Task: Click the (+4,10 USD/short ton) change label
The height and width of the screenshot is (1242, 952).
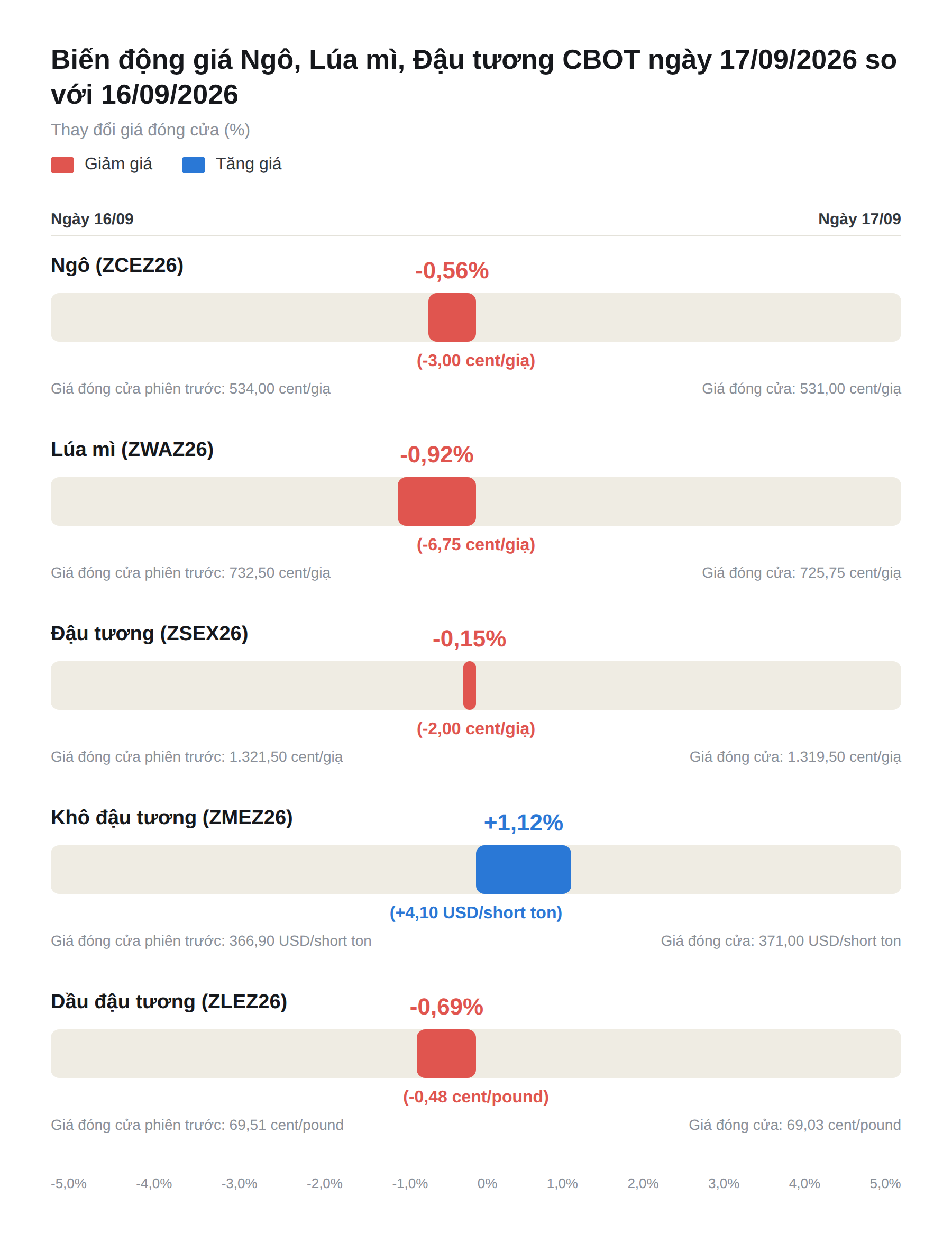Action: pyautogui.click(x=476, y=913)
